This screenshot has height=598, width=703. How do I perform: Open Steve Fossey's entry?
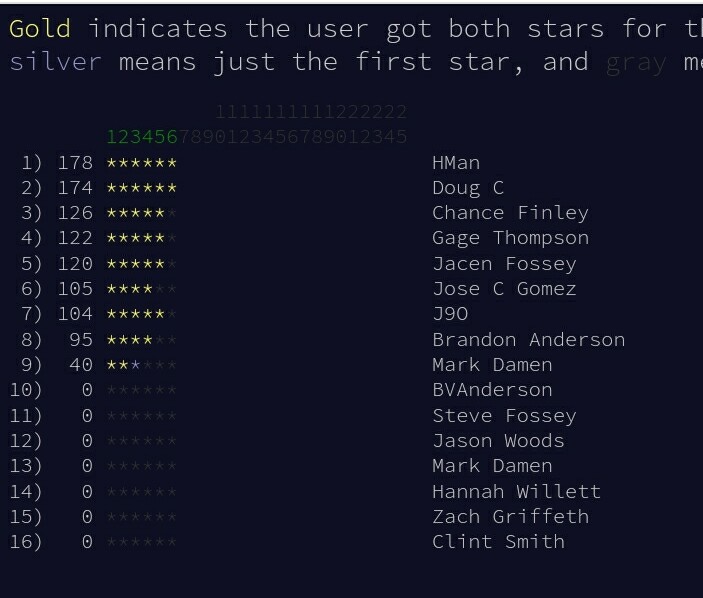click(504, 416)
